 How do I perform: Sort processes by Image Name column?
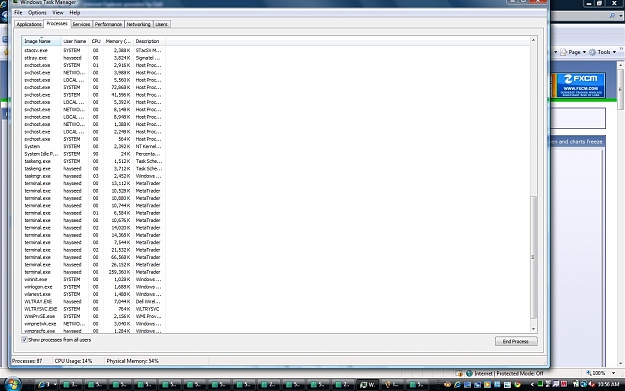point(41,41)
